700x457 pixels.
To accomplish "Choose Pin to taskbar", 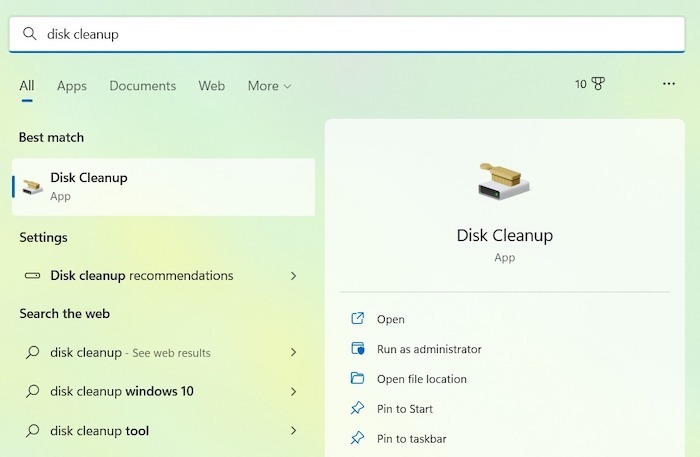I will (412, 439).
